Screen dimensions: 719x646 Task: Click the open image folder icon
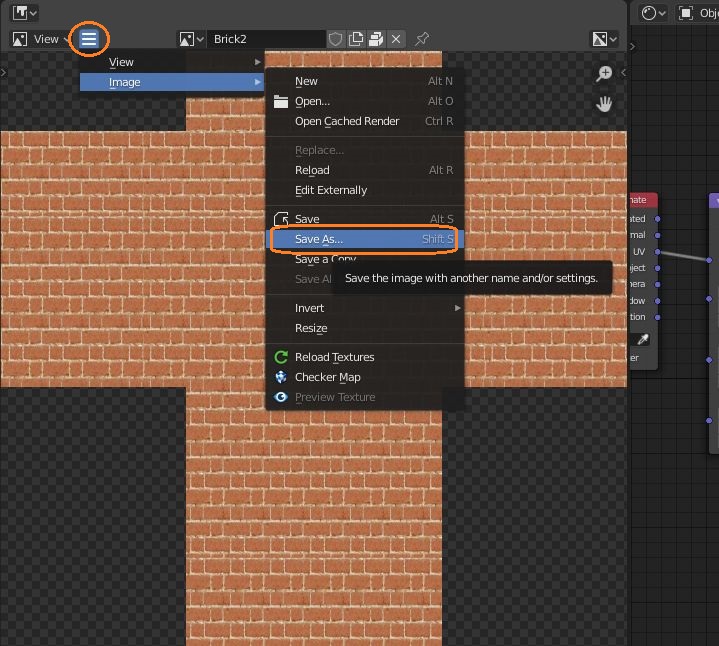pyautogui.click(x=376, y=39)
